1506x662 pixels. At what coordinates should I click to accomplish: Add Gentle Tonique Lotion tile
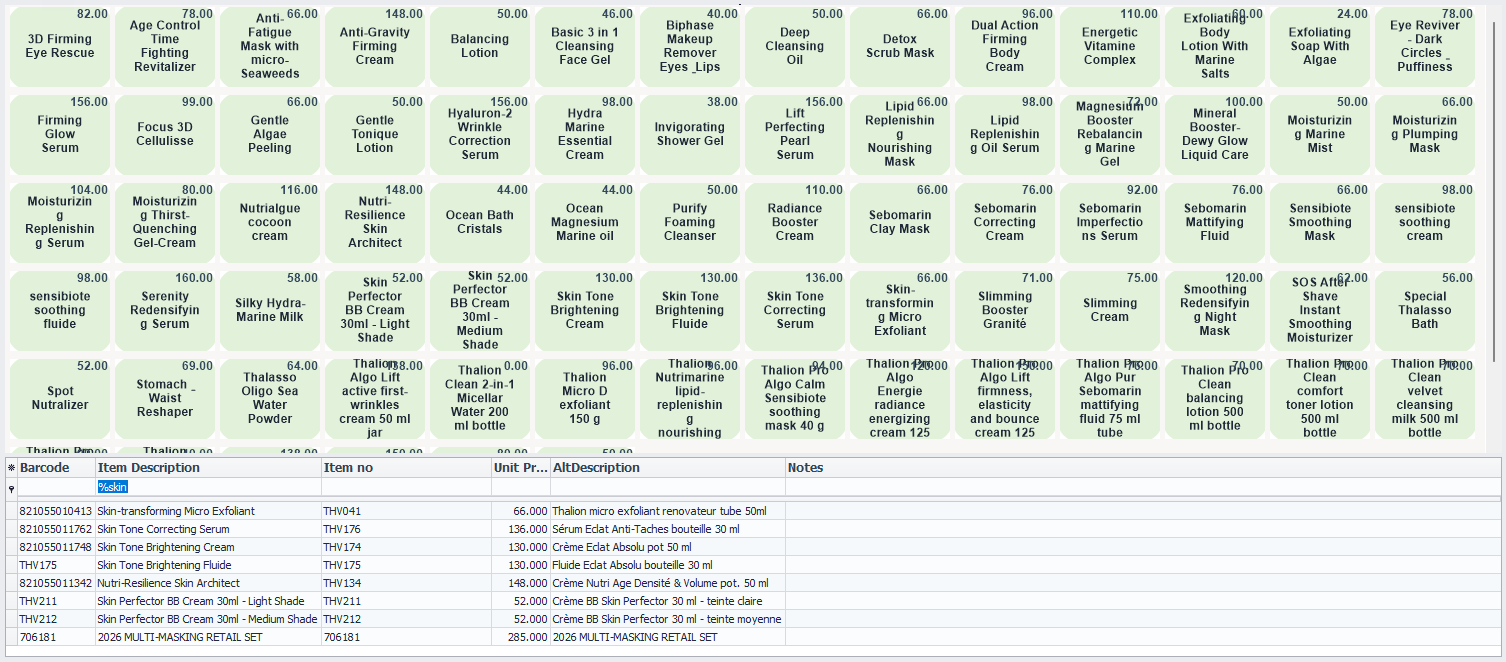coord(375,135)
